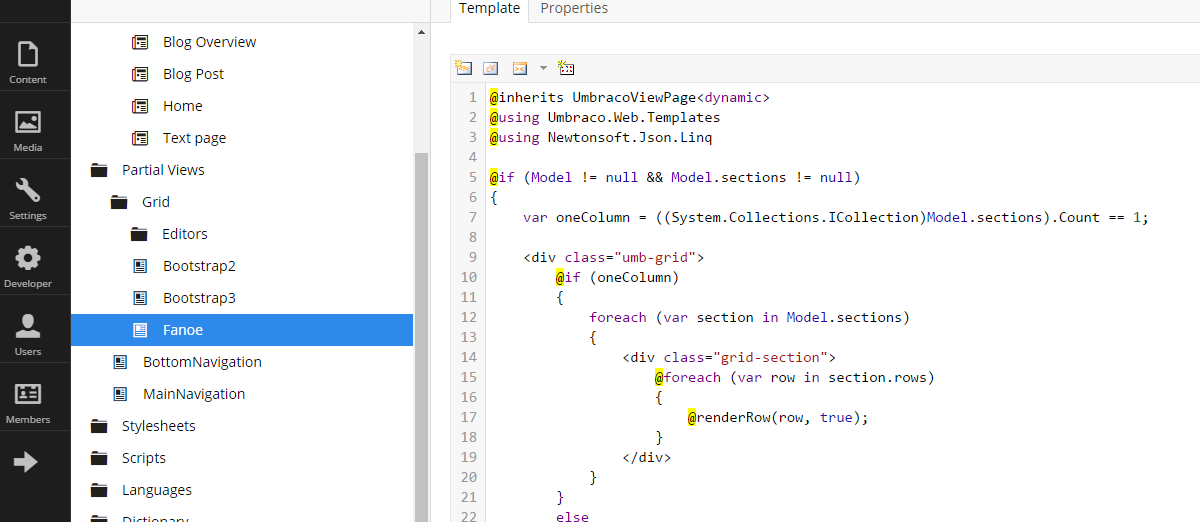1200x525 pixels.
Task: Open the Grid folder node
Action: (156, 202)
